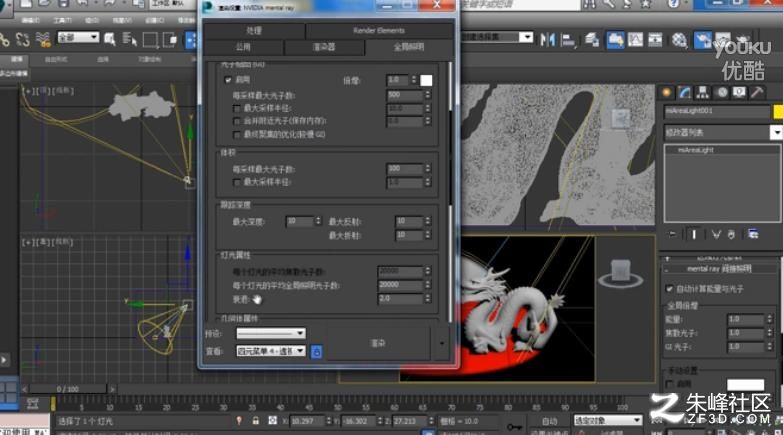Click the Mirror tool icon
The width and height of the screenshot is (783, 435).
tap(548, 39)
